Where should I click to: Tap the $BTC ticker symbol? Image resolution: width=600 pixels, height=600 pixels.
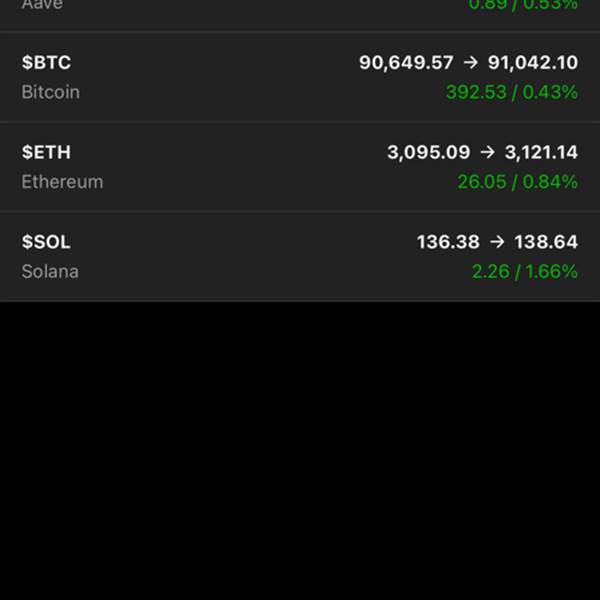point(46,62)
